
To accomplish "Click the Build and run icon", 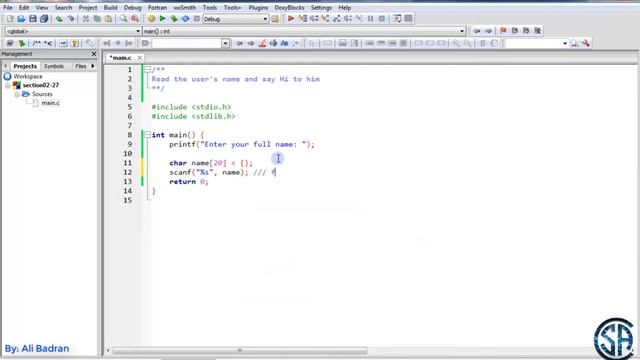I will [x=174, y=19].
